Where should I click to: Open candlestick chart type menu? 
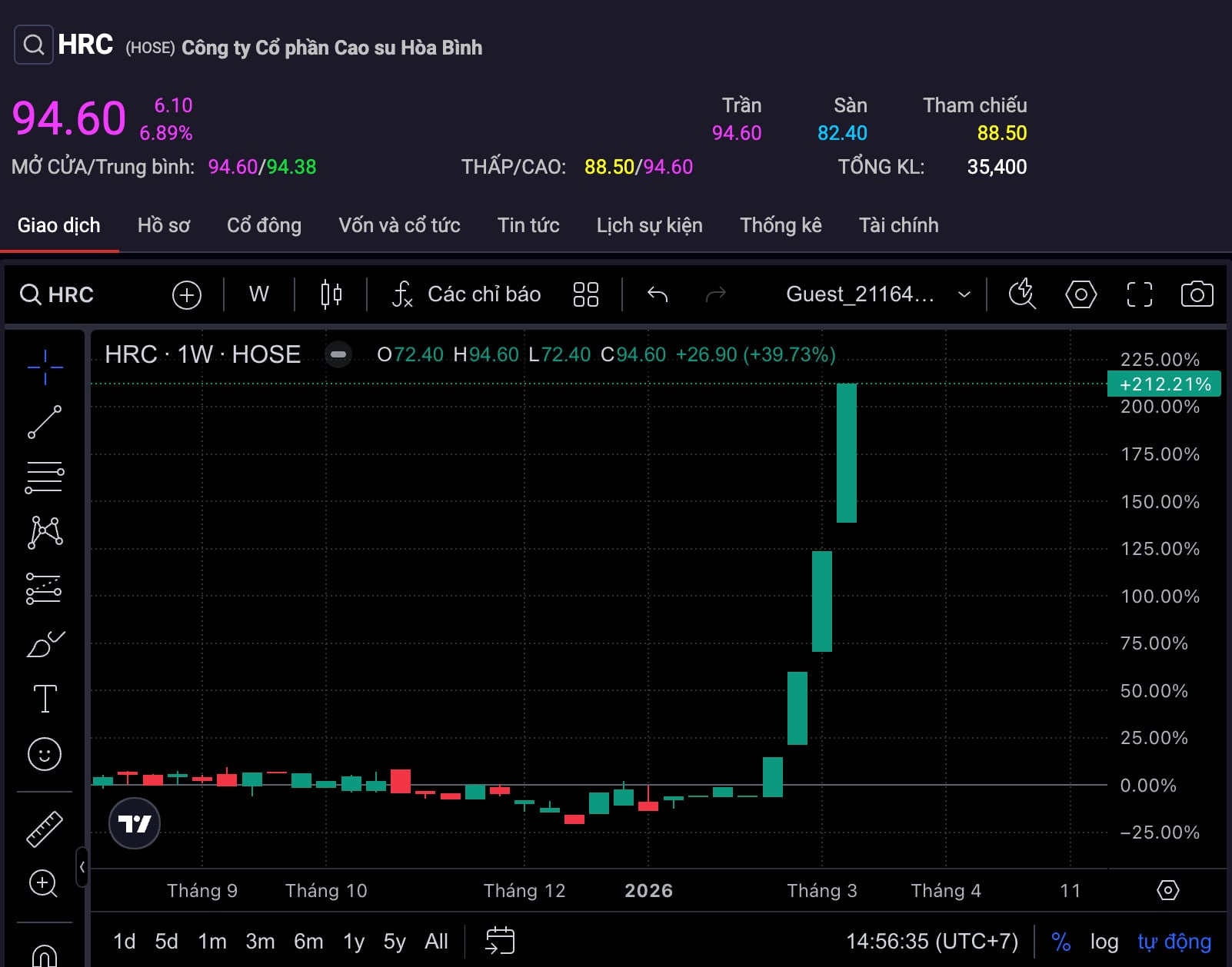pos(331,294)
